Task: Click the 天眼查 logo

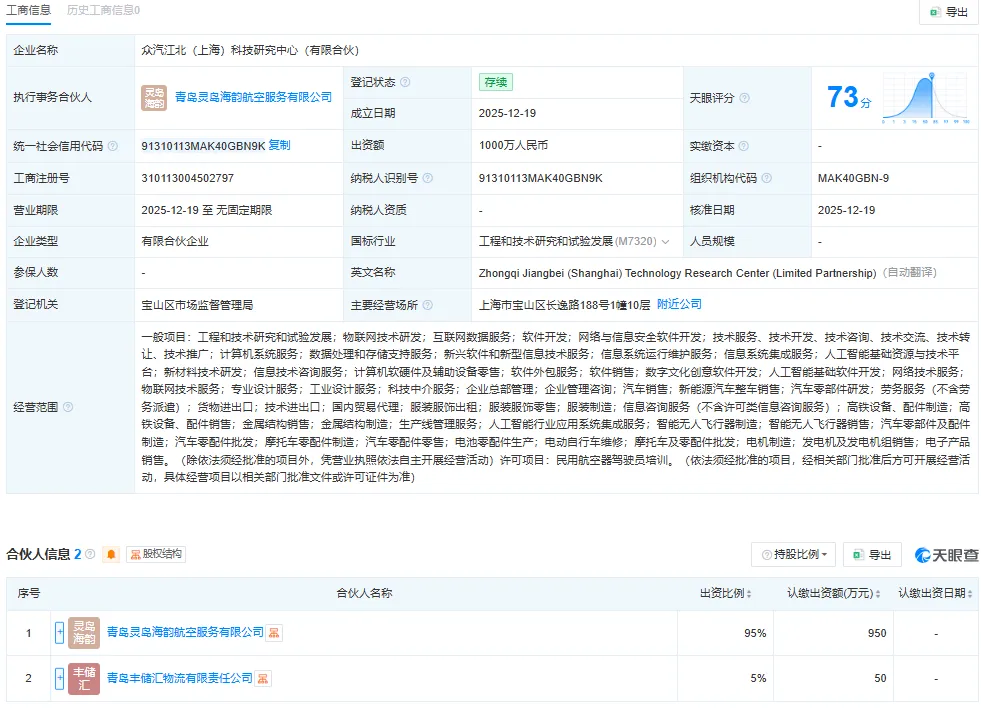Action: [947, 555]
